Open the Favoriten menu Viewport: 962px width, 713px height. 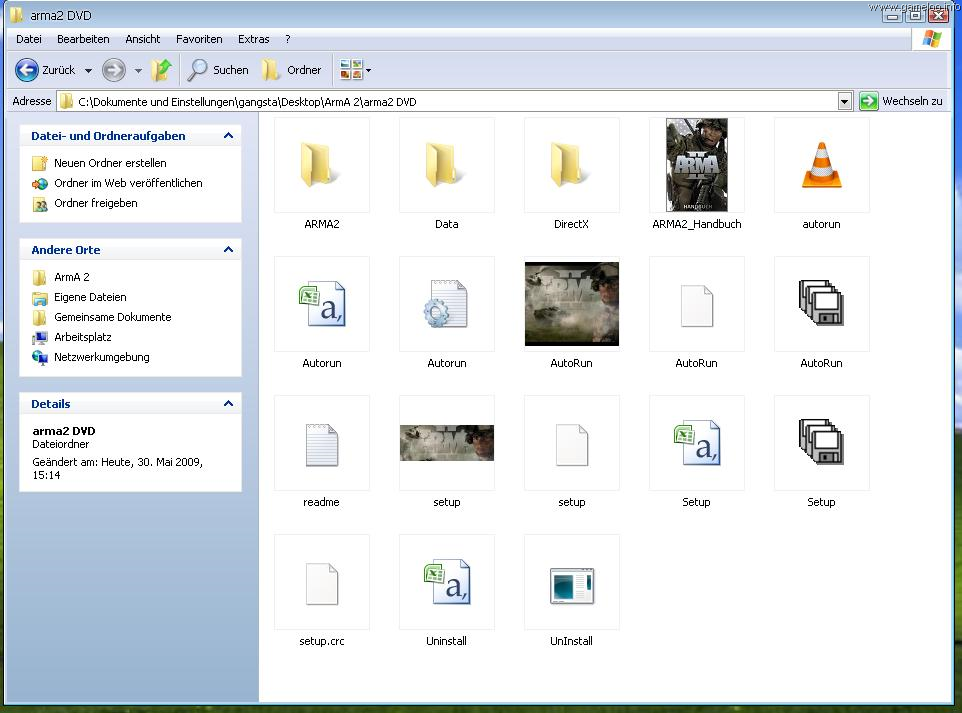(199, 39)
